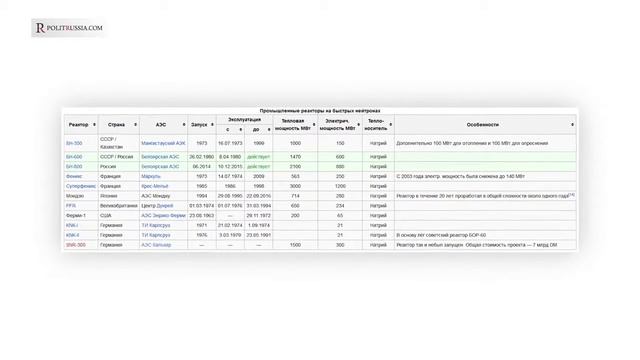
Task: Sort by Электрич. мощность МВт arrow
Action: [359, 124]
